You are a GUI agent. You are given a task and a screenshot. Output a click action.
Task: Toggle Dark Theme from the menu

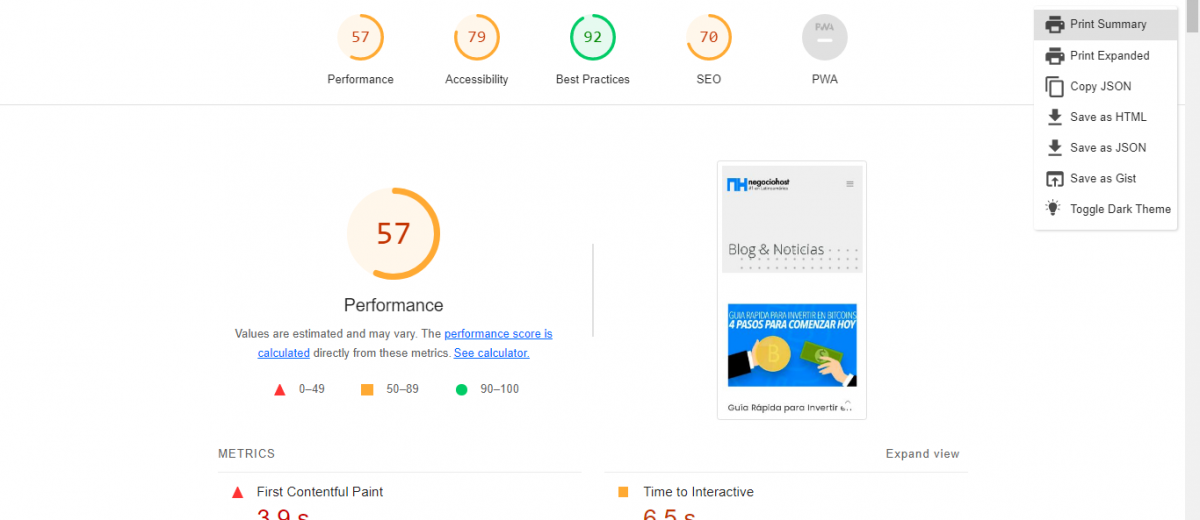click(1119, 209)
